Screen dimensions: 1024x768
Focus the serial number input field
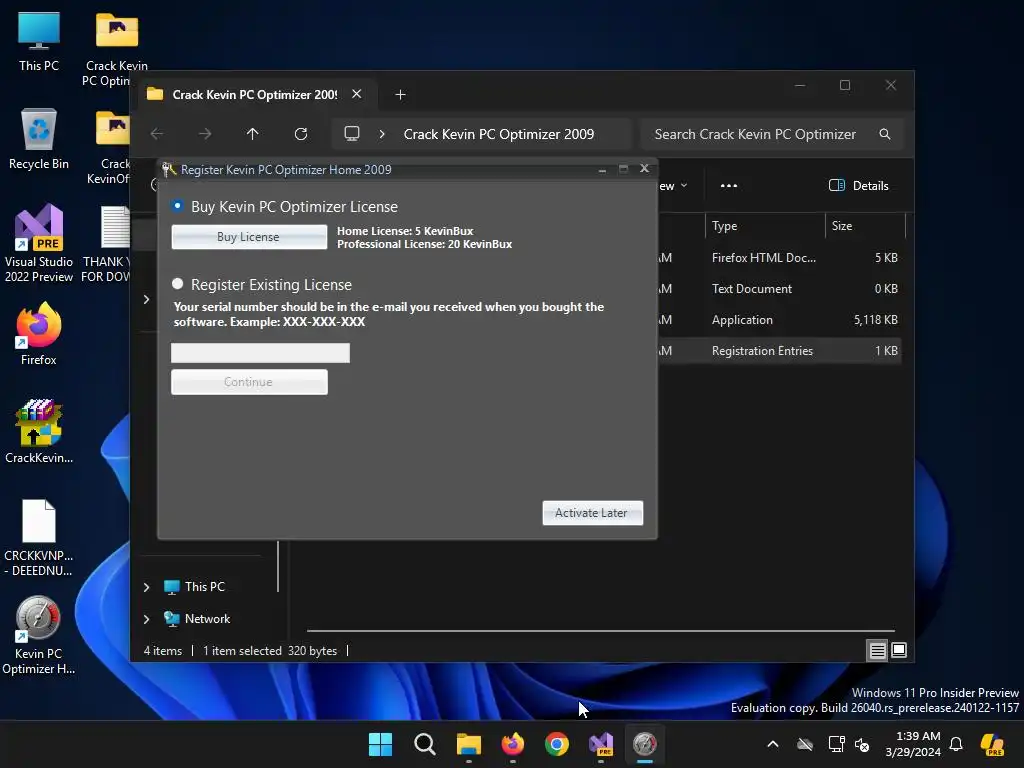click(260, 353)
